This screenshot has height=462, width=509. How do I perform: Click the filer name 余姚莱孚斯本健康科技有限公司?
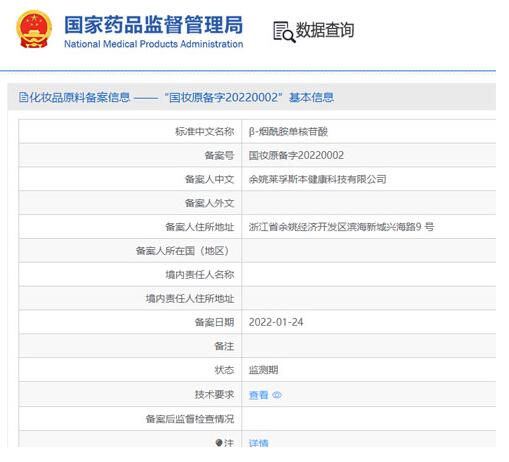pyautogui.click(x=317, y=179)
